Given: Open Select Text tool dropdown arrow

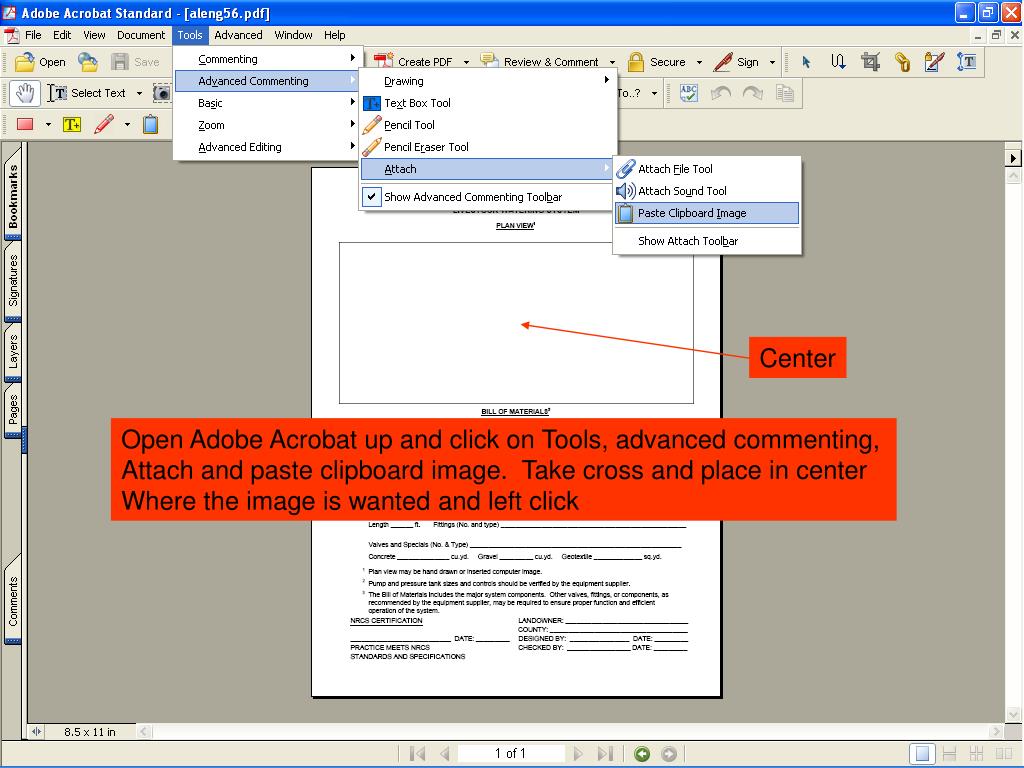Looking at the screenshot, I should coord(139,93).
